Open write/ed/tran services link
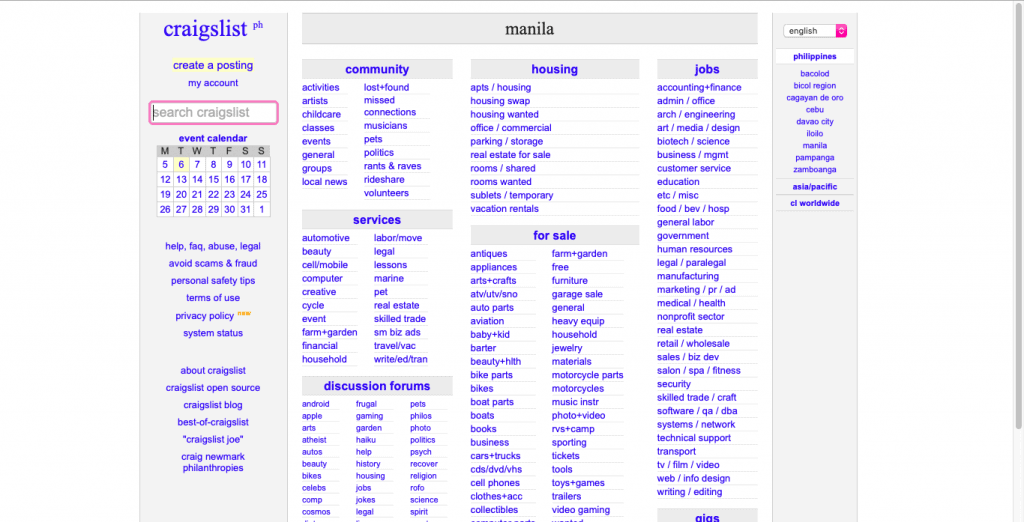 tap(401, 359)
